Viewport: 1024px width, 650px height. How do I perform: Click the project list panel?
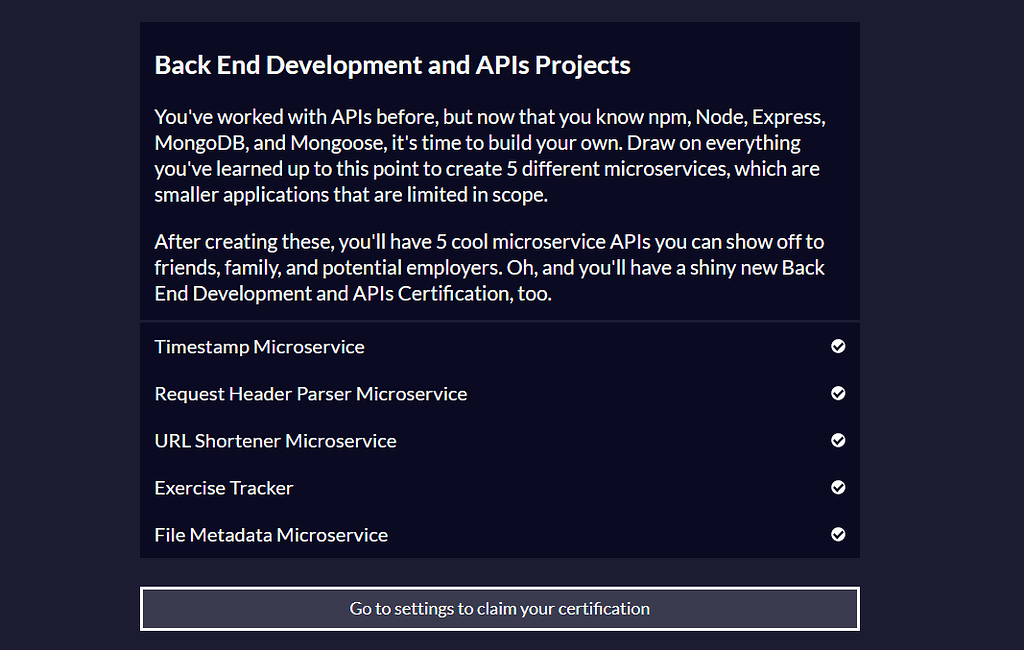[500, 440]
